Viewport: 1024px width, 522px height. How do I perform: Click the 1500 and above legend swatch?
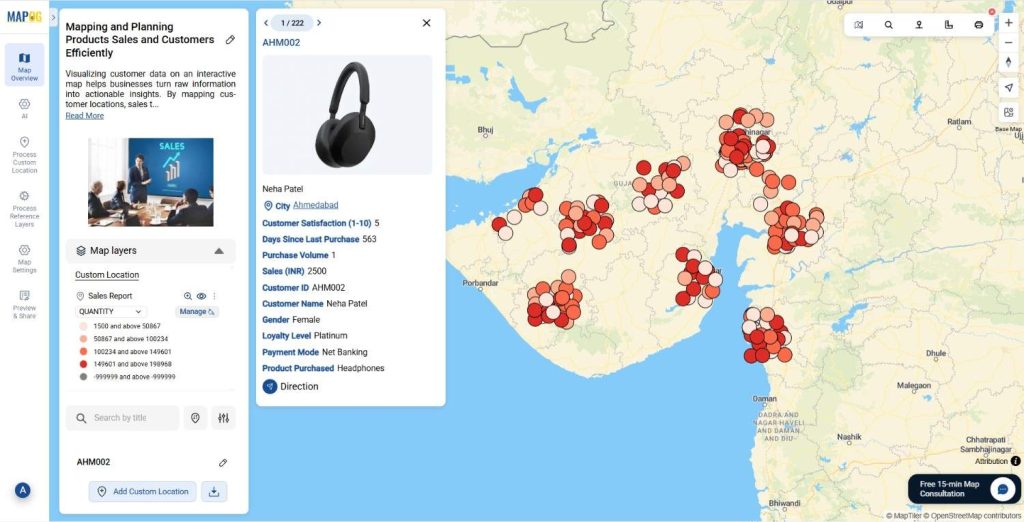coord(83,326)
